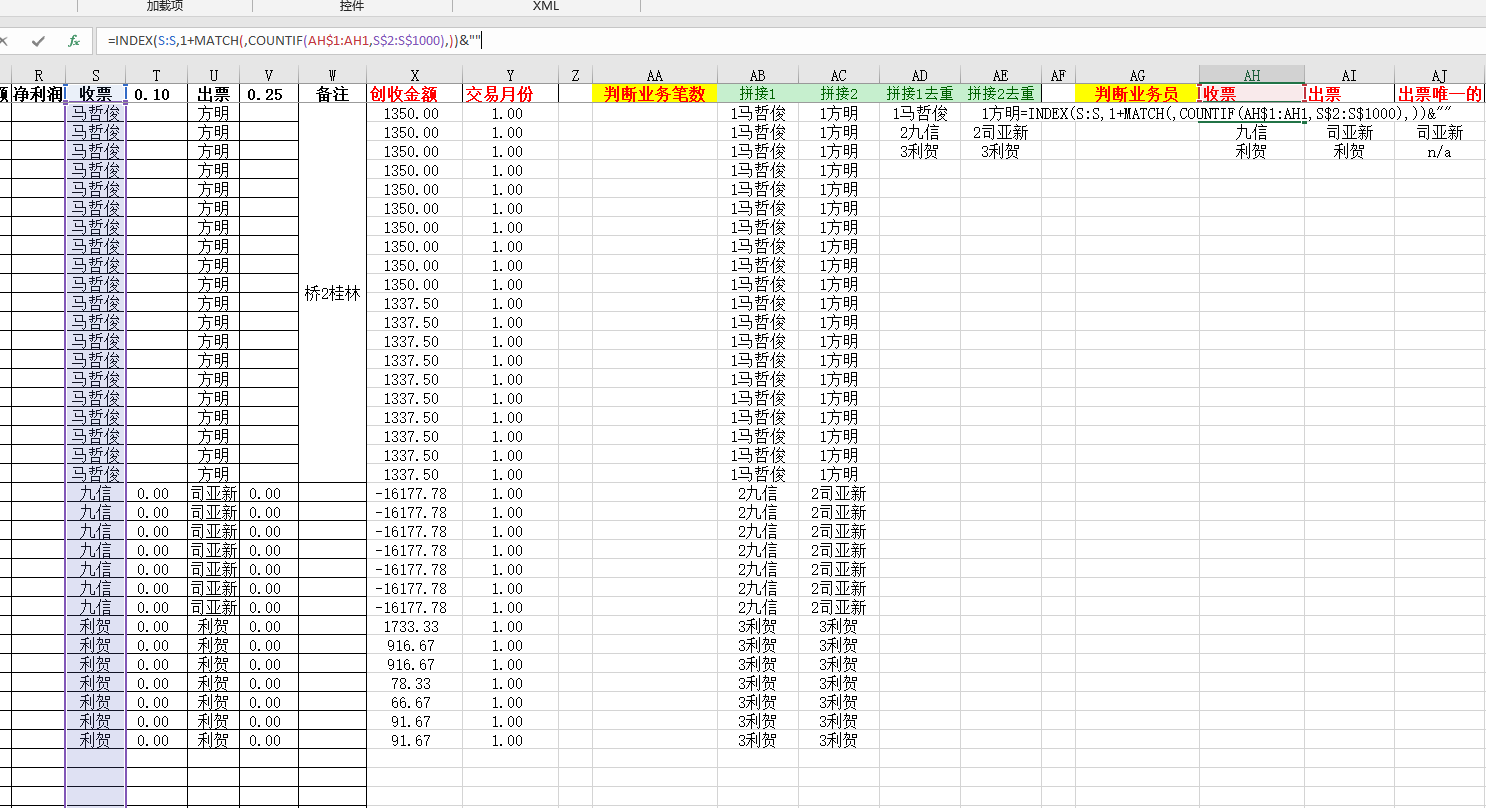Click the XML ribbon group label
The height and width of the screenshot is (808, 1486).
click(546, 6)
